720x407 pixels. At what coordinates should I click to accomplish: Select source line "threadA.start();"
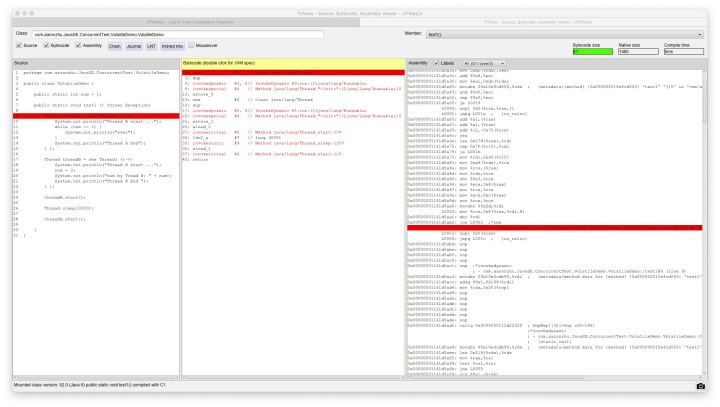click(96, 198)
